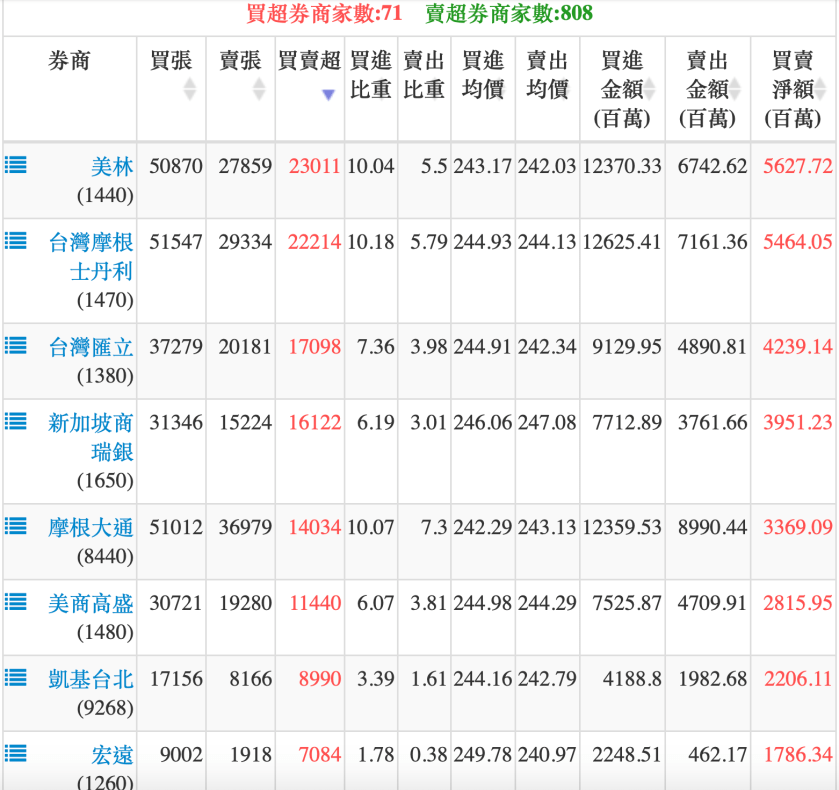Open the detail list icon beside 美商高盛
Image resolution: width=839 pixels, height=790 pixels.
pos(15,600)
